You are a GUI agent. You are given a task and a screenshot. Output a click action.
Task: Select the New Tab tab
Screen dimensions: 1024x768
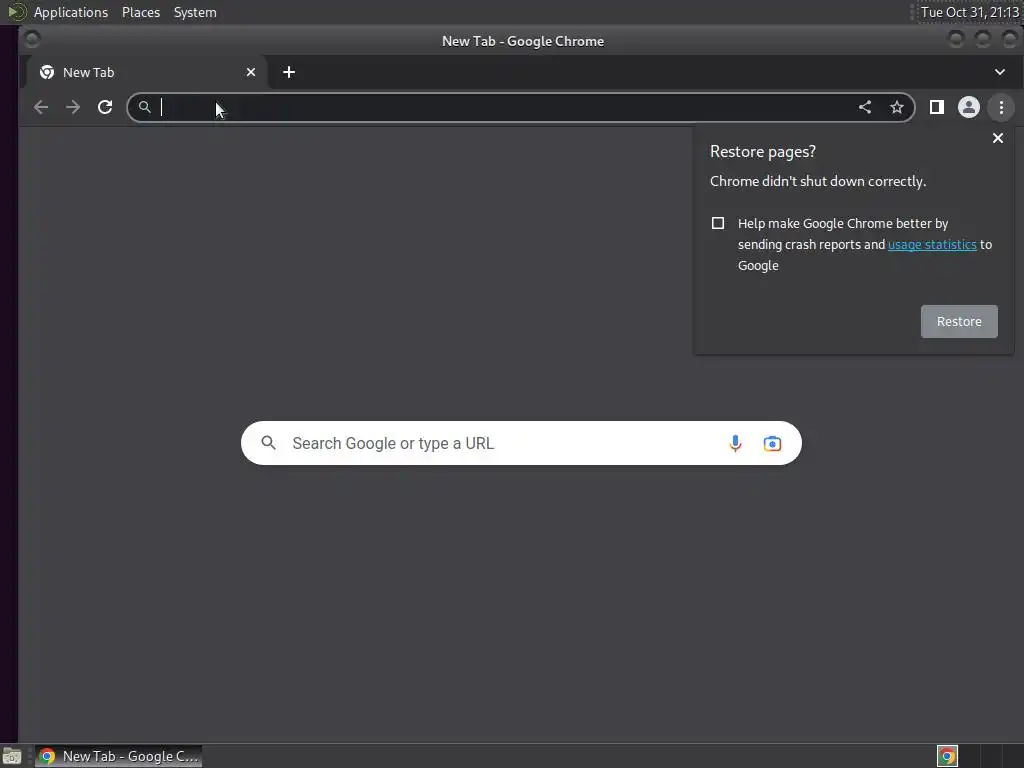(x=146, y=72)
